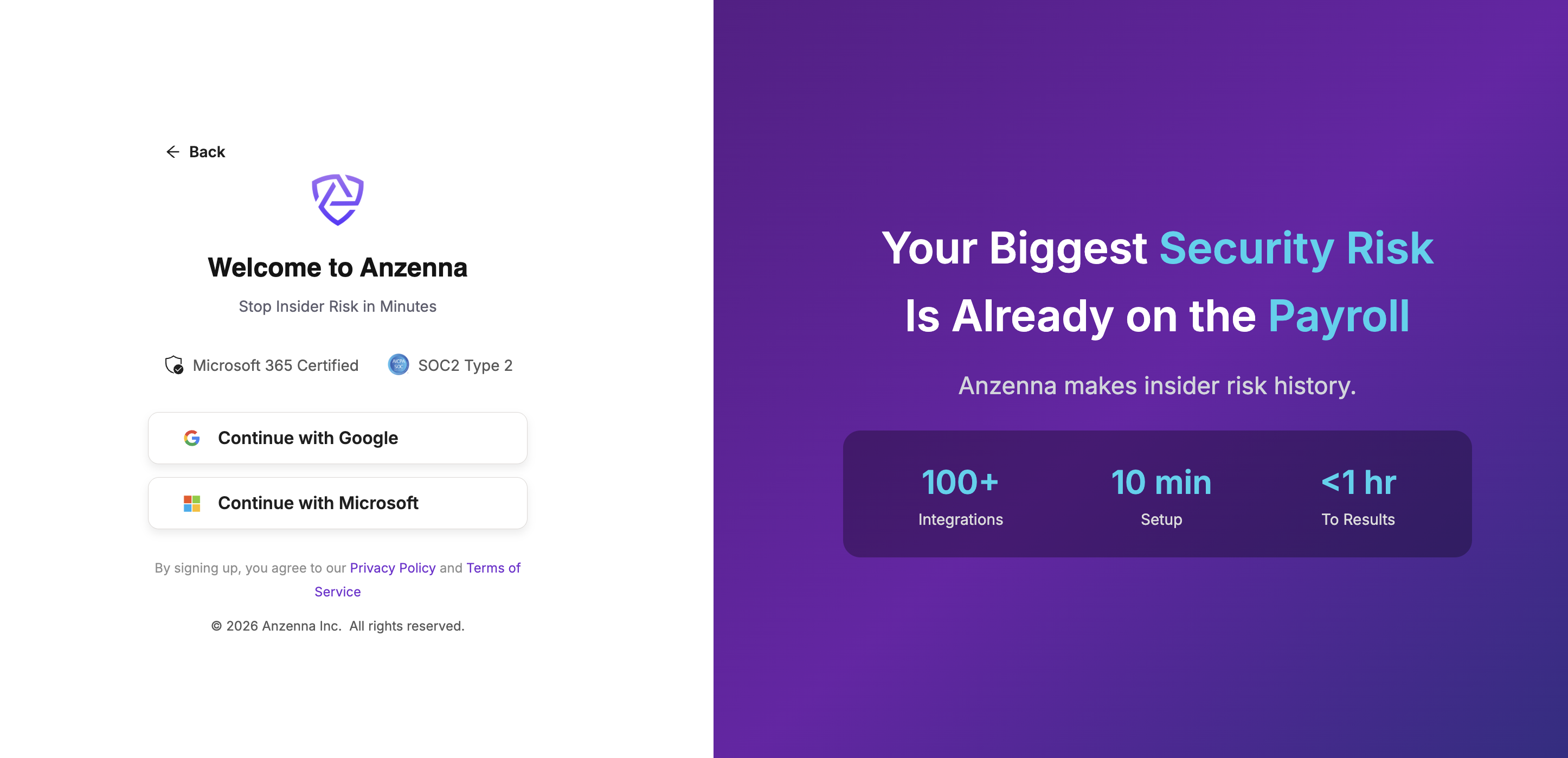Click the Stop Insider Risk in Minutes tagline

click(337, 306)
